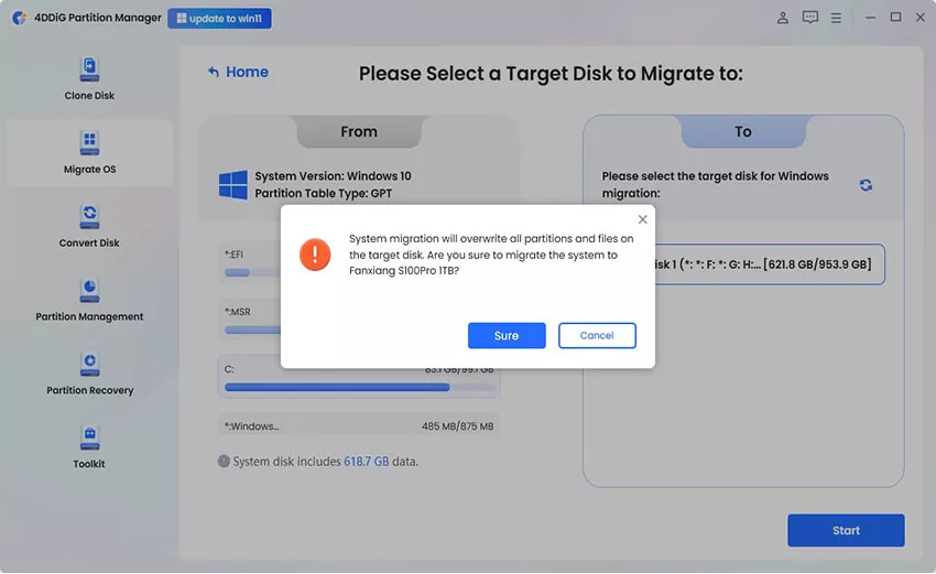The width and height of the screenshot is (936, 574).
Task: Click the *:Windows... partition row
Action: [359, 426]
